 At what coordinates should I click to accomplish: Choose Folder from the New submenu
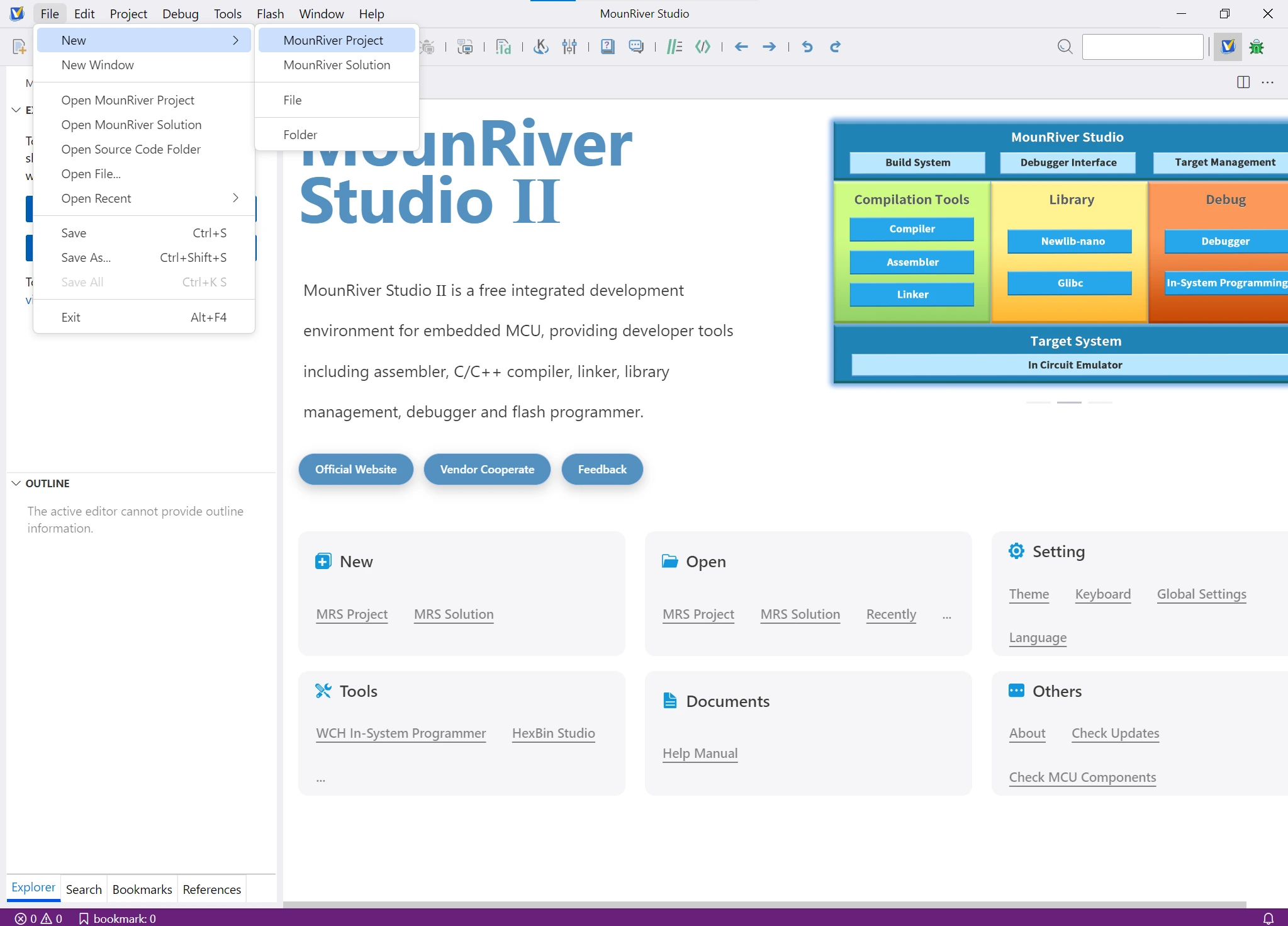coord(337,135)
